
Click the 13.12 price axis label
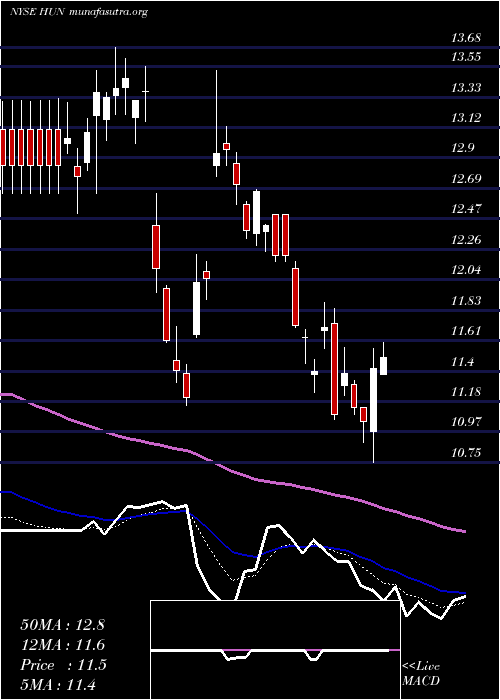(x=466, y=118)
